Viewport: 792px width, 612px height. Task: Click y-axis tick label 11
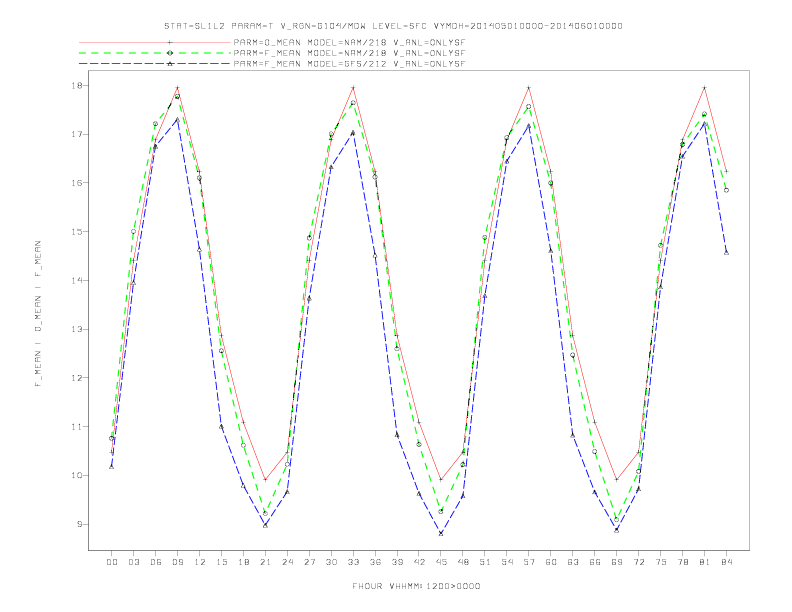coord(77,427)
